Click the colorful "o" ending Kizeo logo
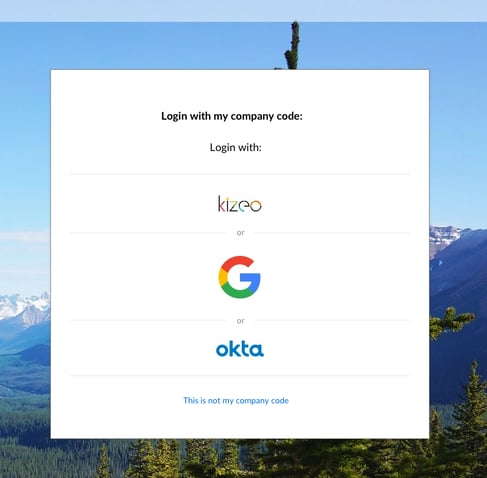The height and width of the screenshot is (478, 487). click(255, 206)
